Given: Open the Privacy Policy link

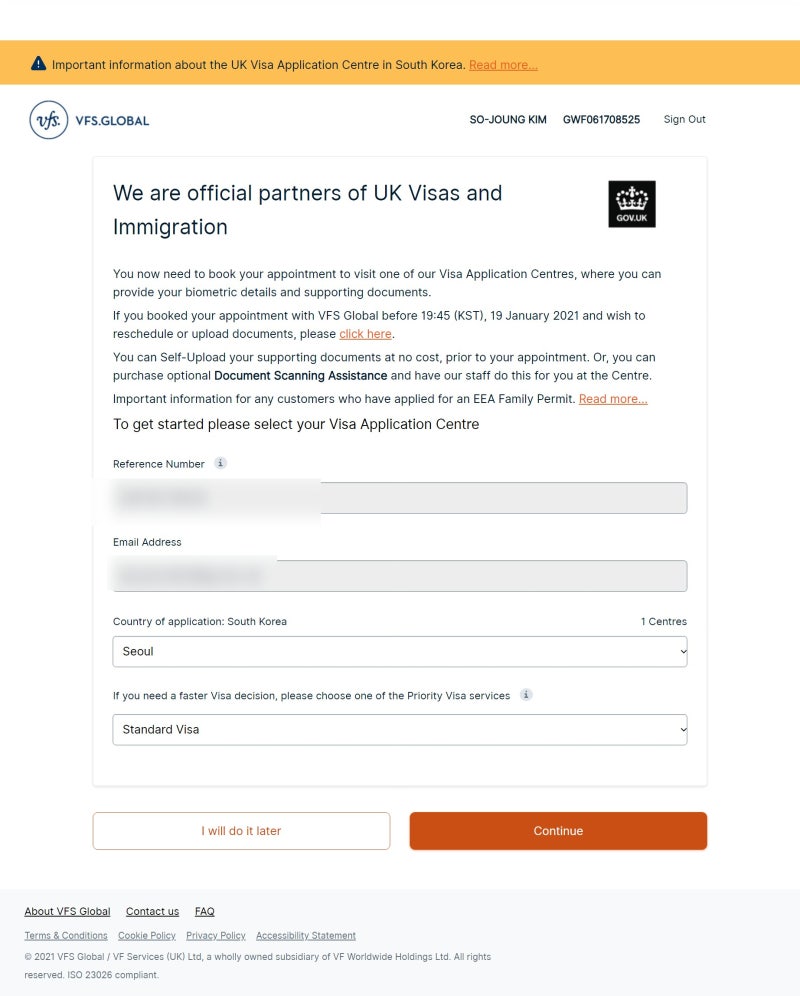Looking at the screenshot, I should coord(215,936).
